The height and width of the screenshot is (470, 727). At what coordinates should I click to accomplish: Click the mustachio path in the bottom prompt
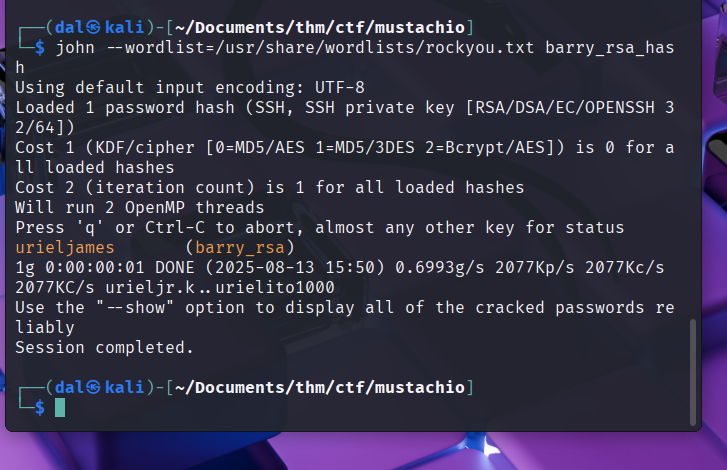419,387
